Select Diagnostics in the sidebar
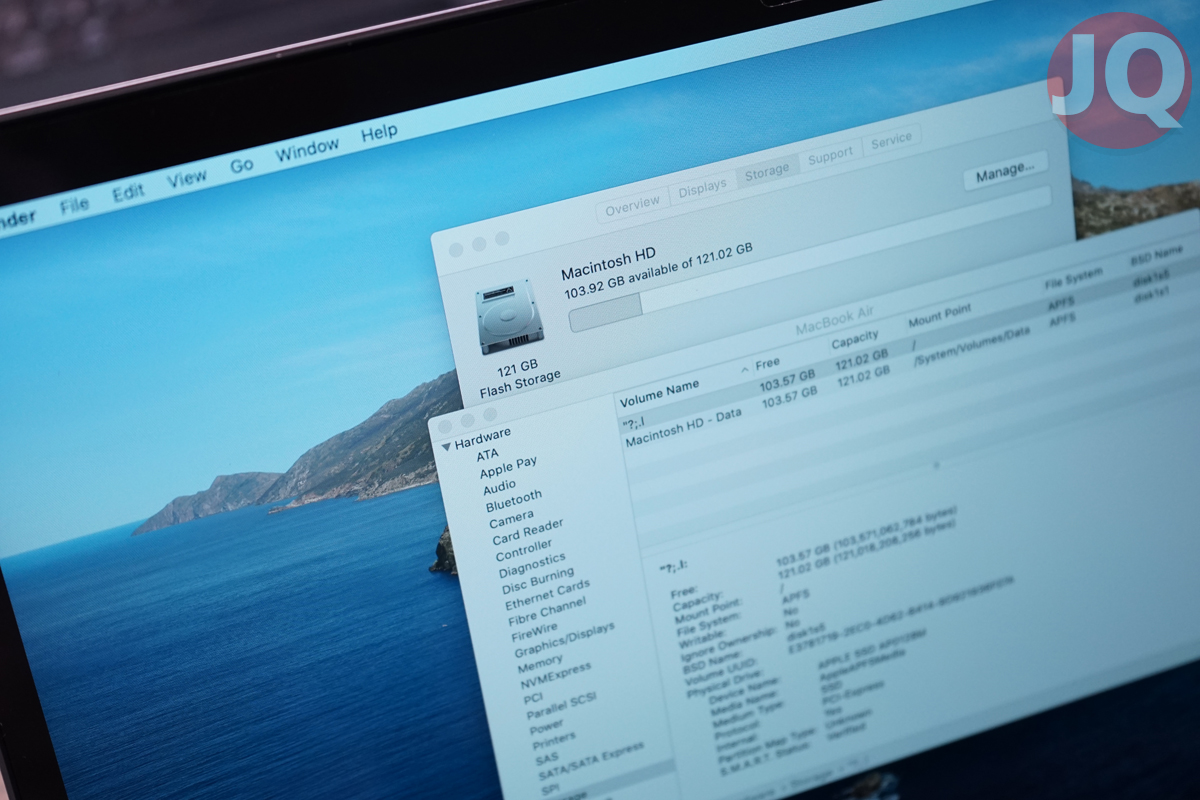 click(x=532, y=565)
